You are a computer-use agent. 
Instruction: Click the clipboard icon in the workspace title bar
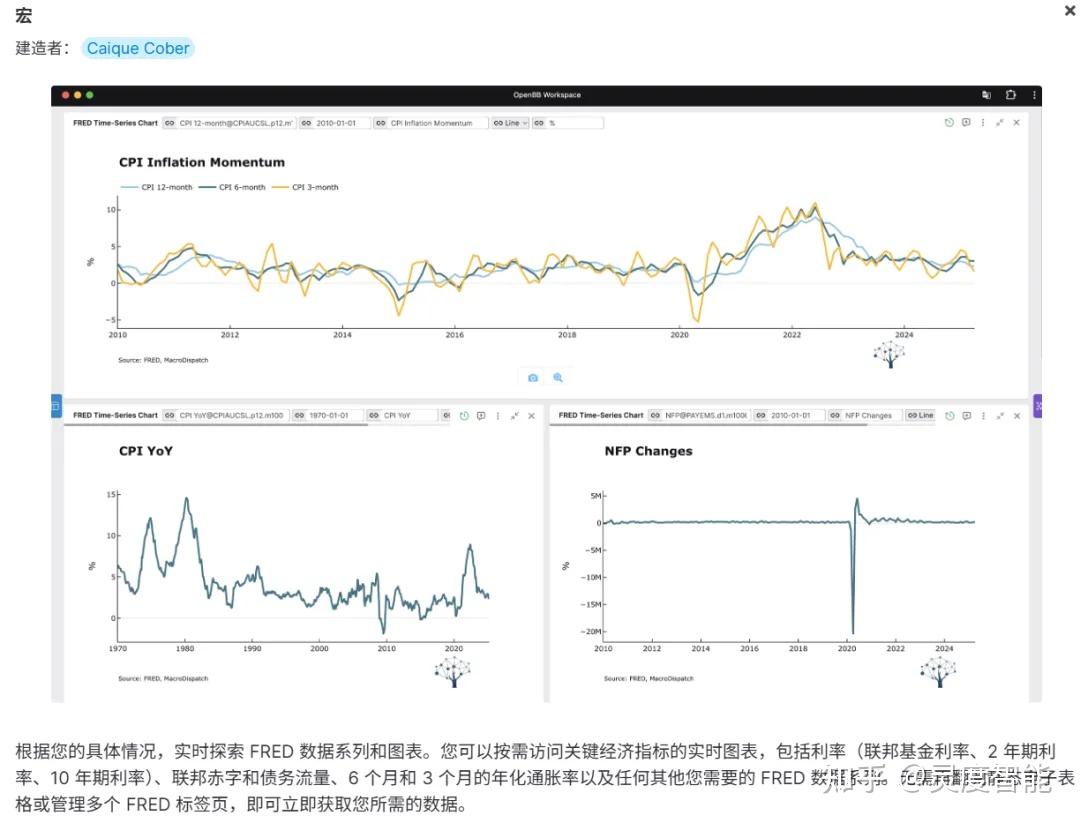[x=1011, y=95]
